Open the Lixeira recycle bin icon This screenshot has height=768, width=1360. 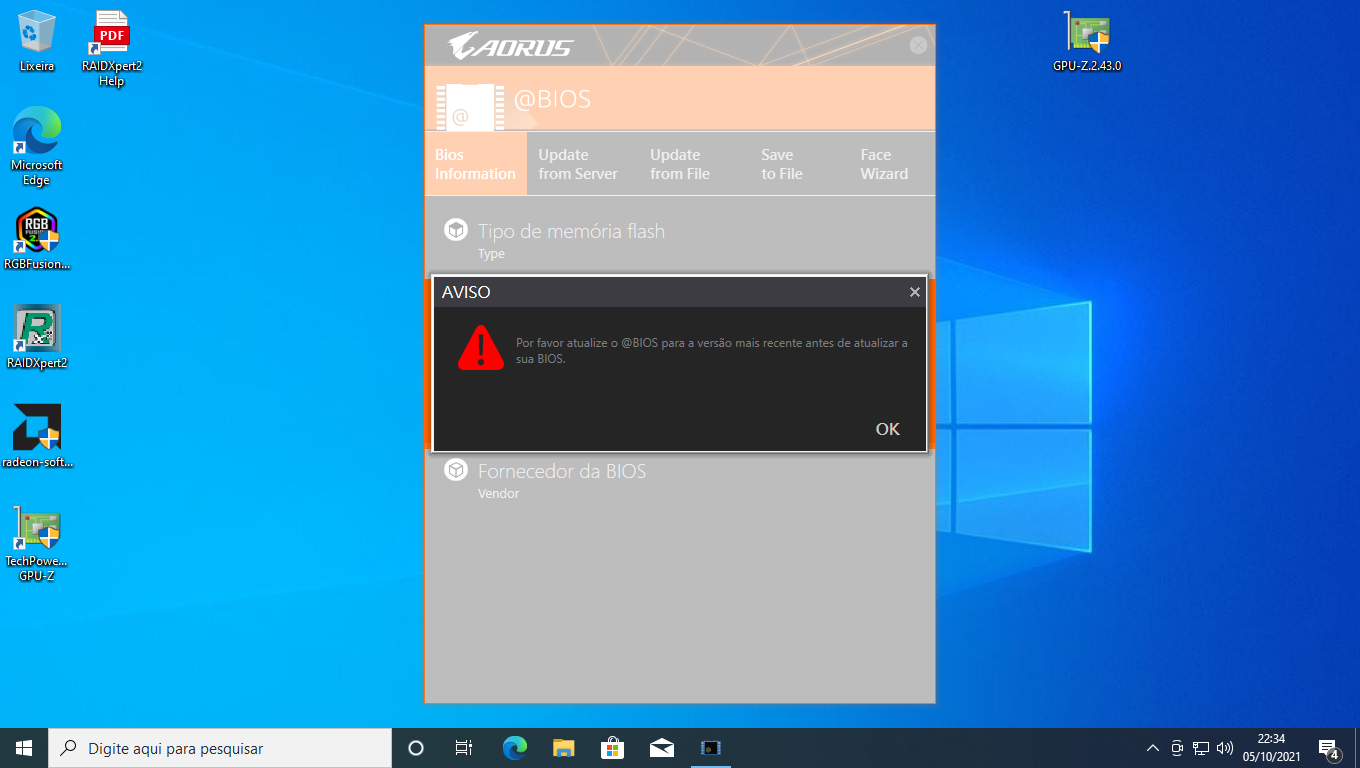pos(37,41)
